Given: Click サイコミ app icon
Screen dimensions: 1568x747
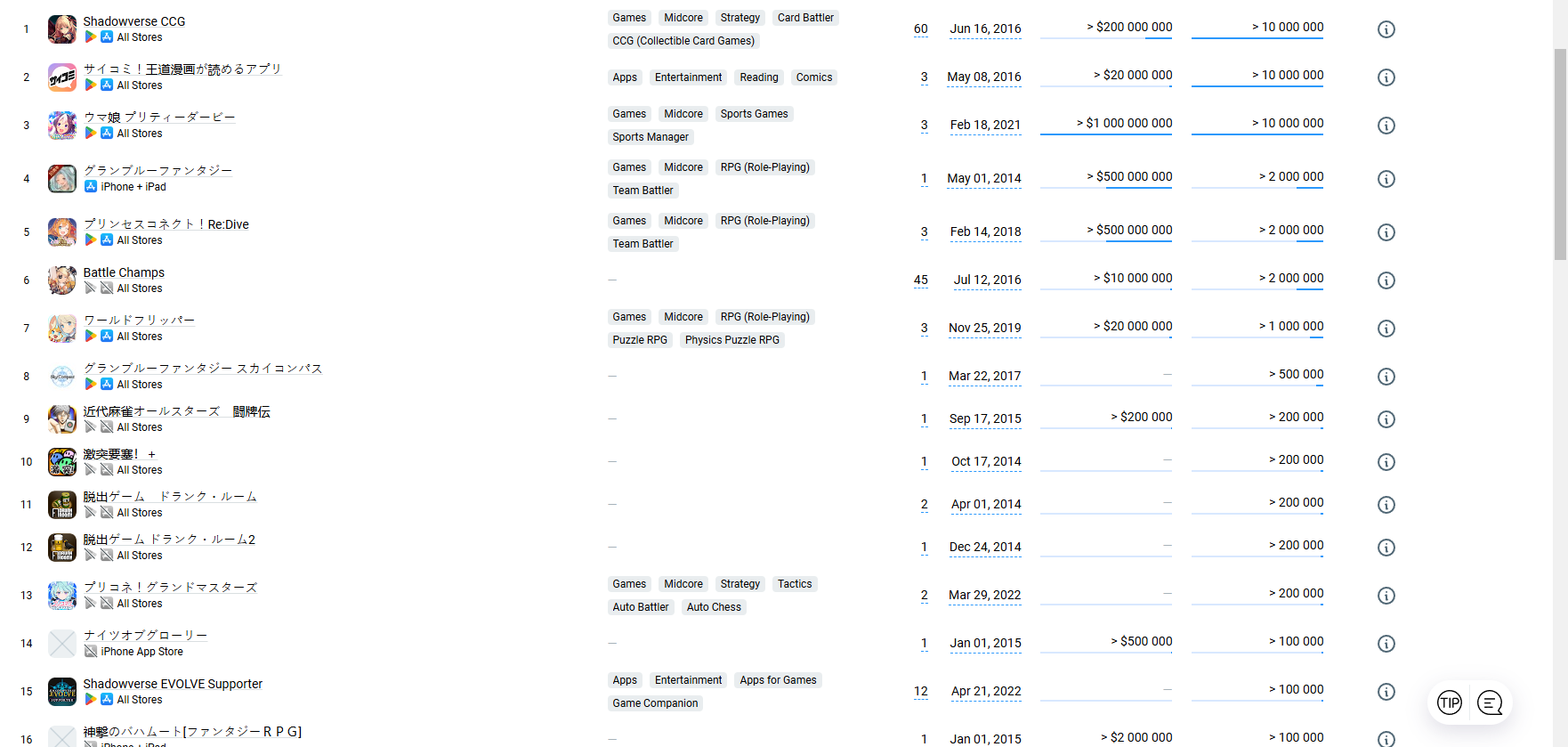Looking at the screenshot, I should tap(62, 77).
